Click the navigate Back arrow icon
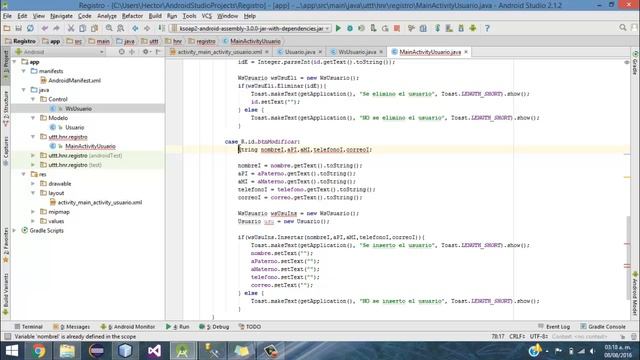The image size is (640, 360). (x=135, y=28)
